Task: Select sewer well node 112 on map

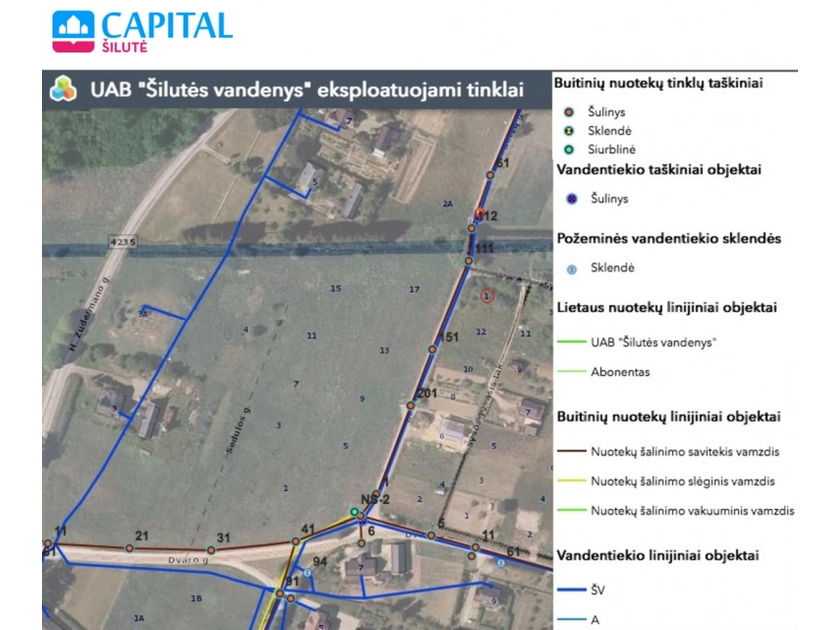Action: [x=471, y=228]
